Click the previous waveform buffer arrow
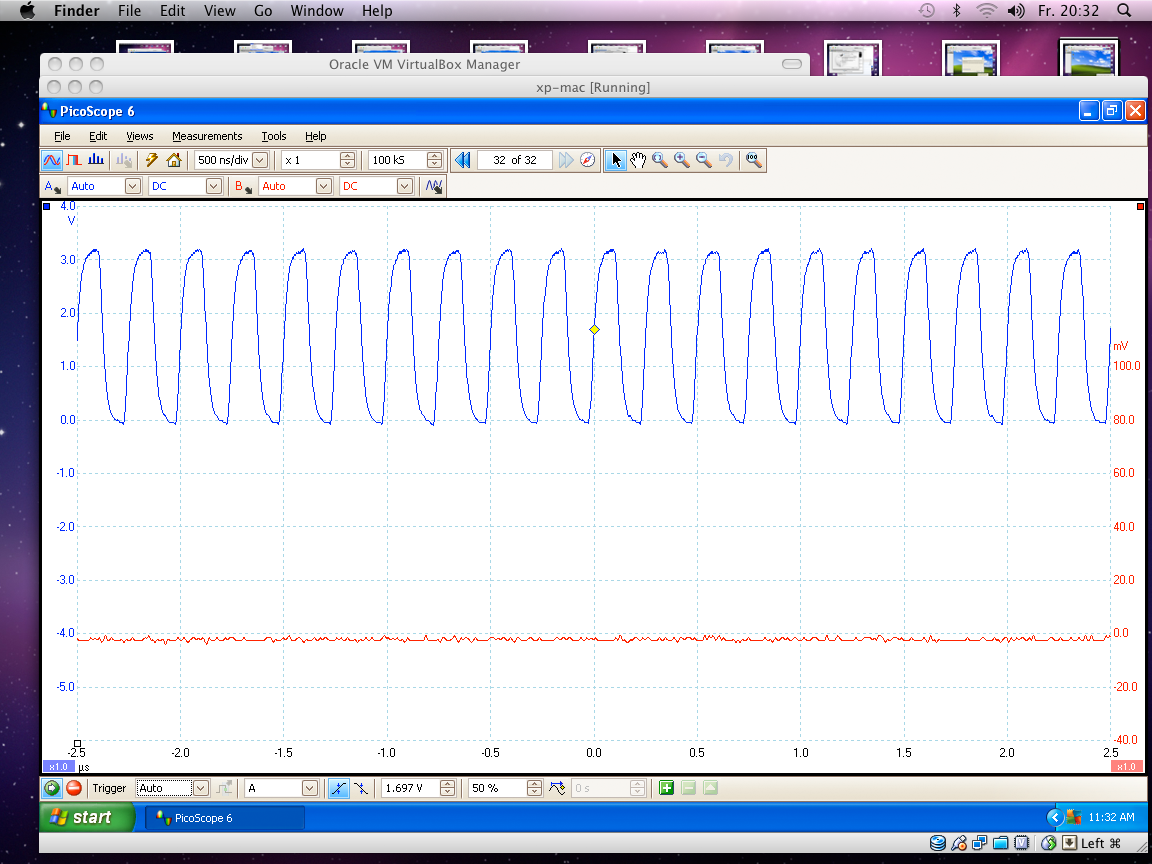The image size is (1152, 864). pyautogui.click(x=463, y=159)
